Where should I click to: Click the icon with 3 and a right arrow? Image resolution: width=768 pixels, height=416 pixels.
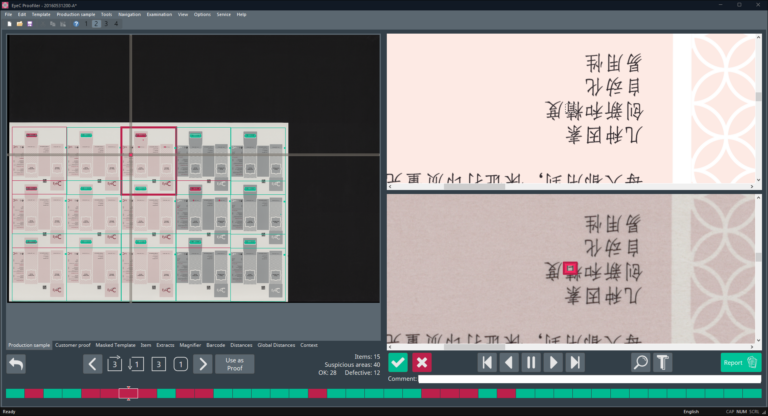point(115,364)
